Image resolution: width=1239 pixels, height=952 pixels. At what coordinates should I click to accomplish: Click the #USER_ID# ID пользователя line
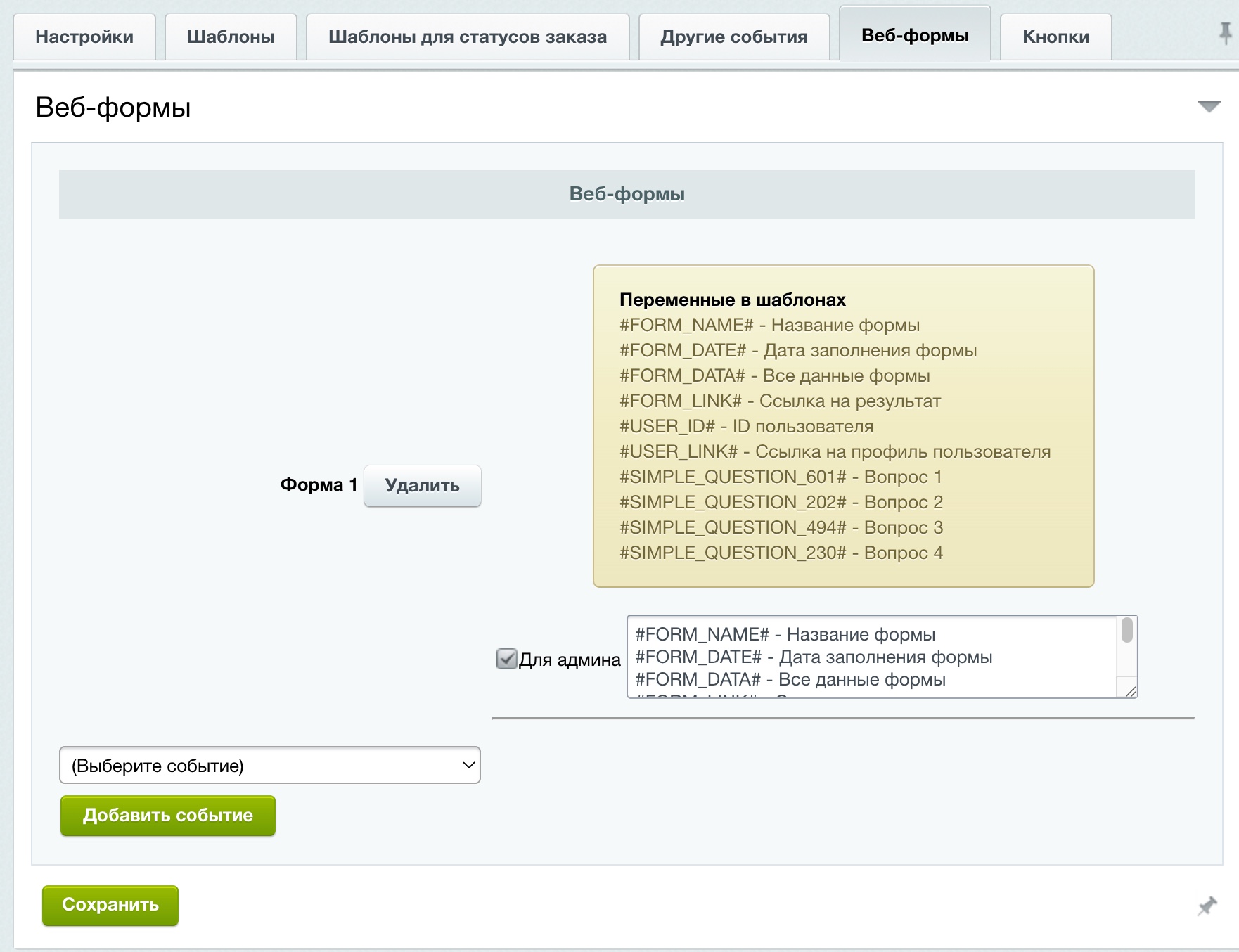(747, 427)
